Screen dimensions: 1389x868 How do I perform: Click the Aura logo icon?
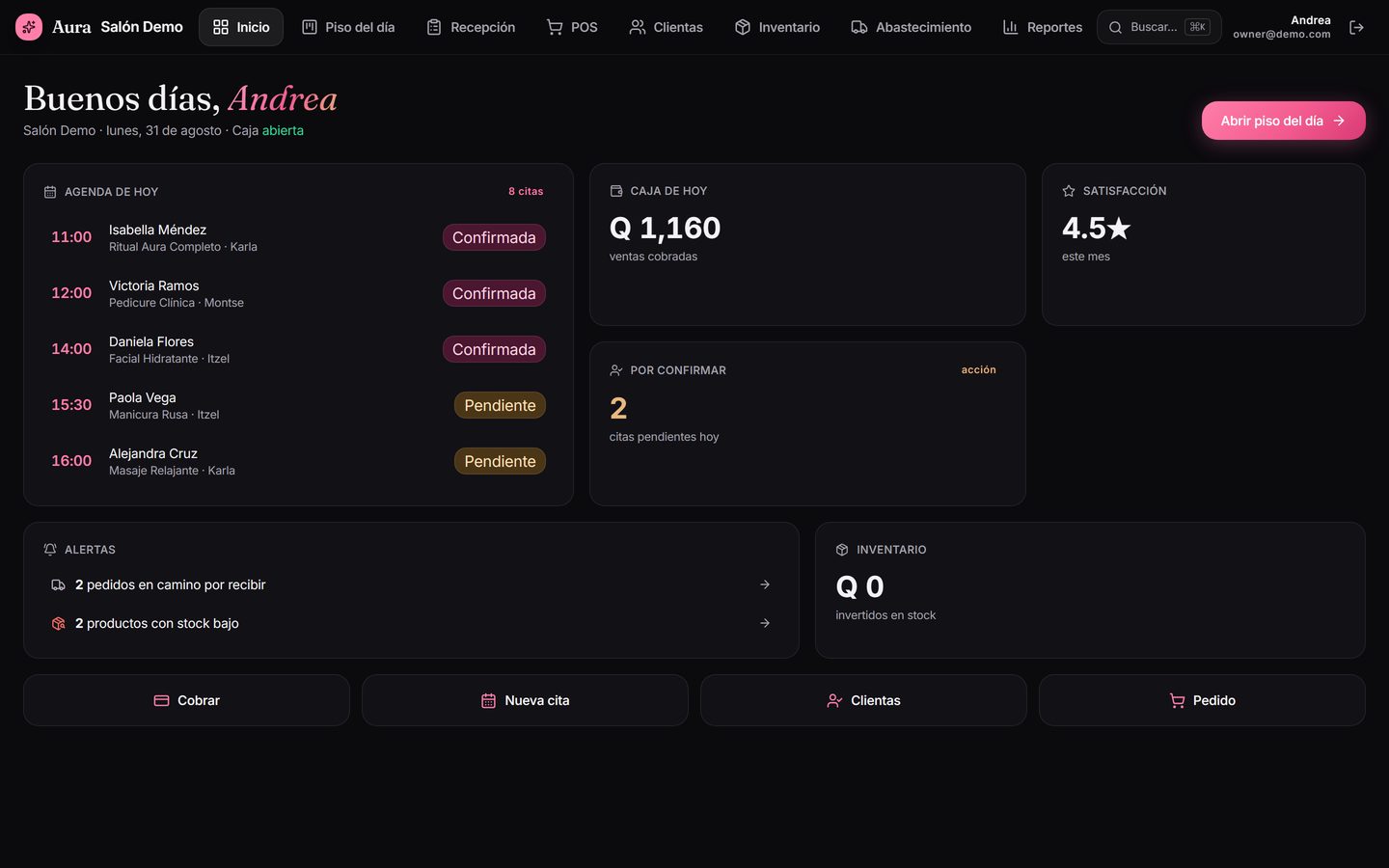pos(29,27)
